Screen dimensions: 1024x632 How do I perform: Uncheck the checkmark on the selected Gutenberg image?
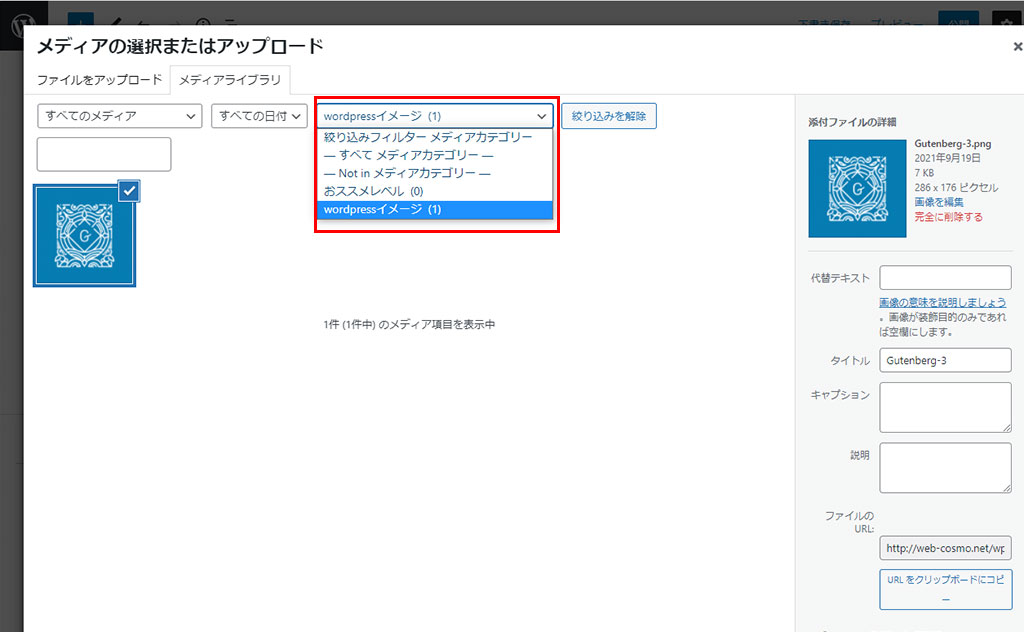click(x=128, y=190)
